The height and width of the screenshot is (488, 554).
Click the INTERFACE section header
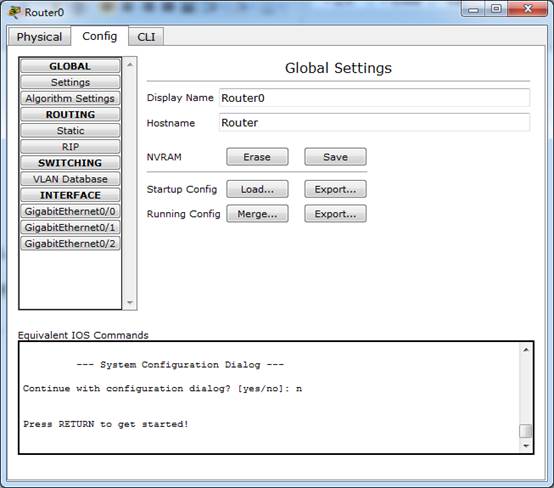[x=70, y=195]
